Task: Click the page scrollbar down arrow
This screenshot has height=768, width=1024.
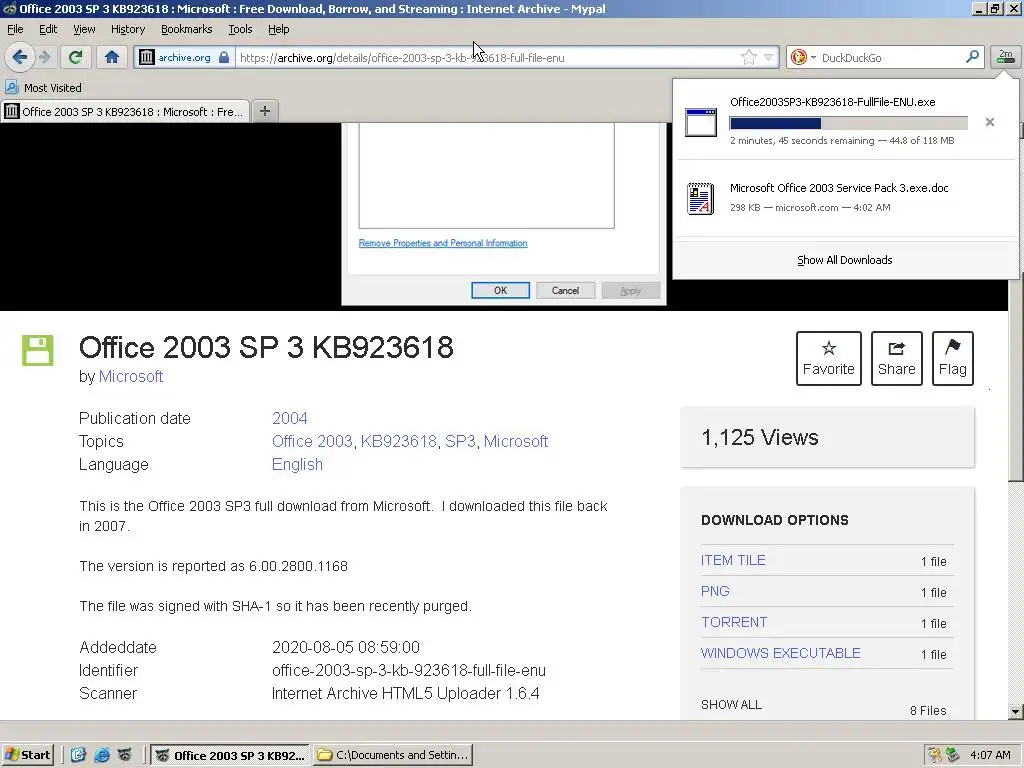Action: (x=1015, y=711)
